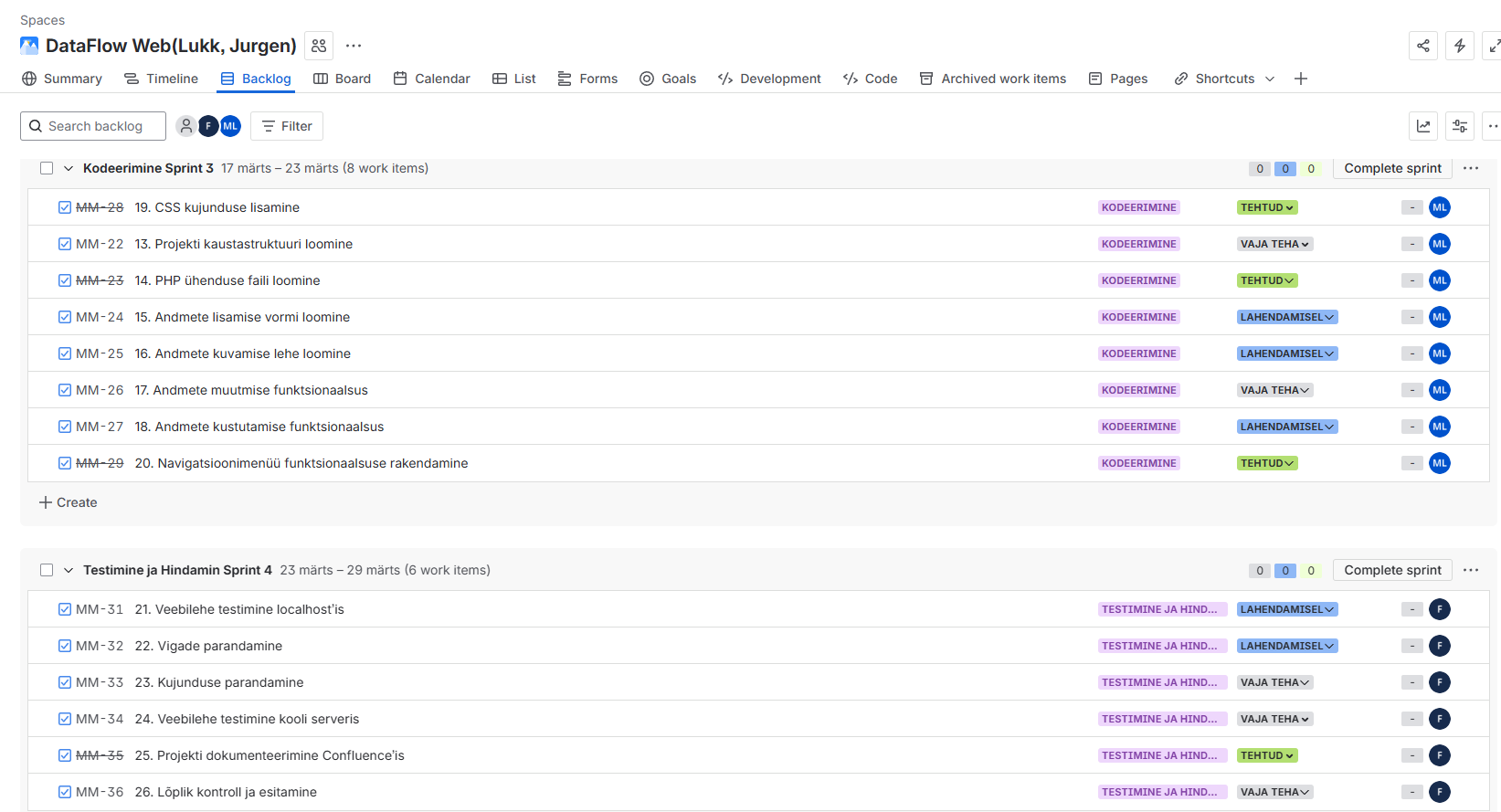Open the sprint insights chart icon

pyautogui.click(x=1422, y=126)
